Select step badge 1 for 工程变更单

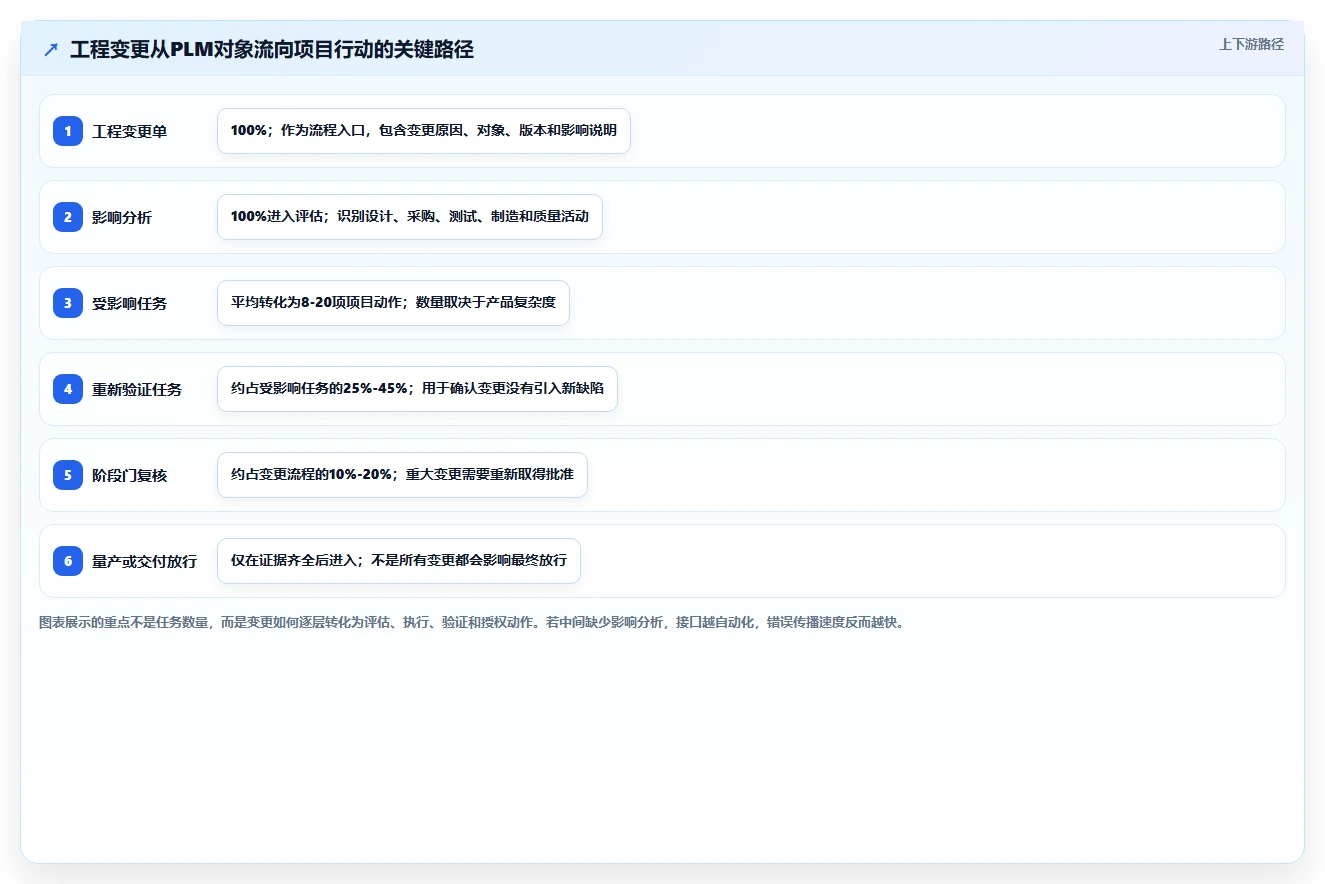pos(68,131)
